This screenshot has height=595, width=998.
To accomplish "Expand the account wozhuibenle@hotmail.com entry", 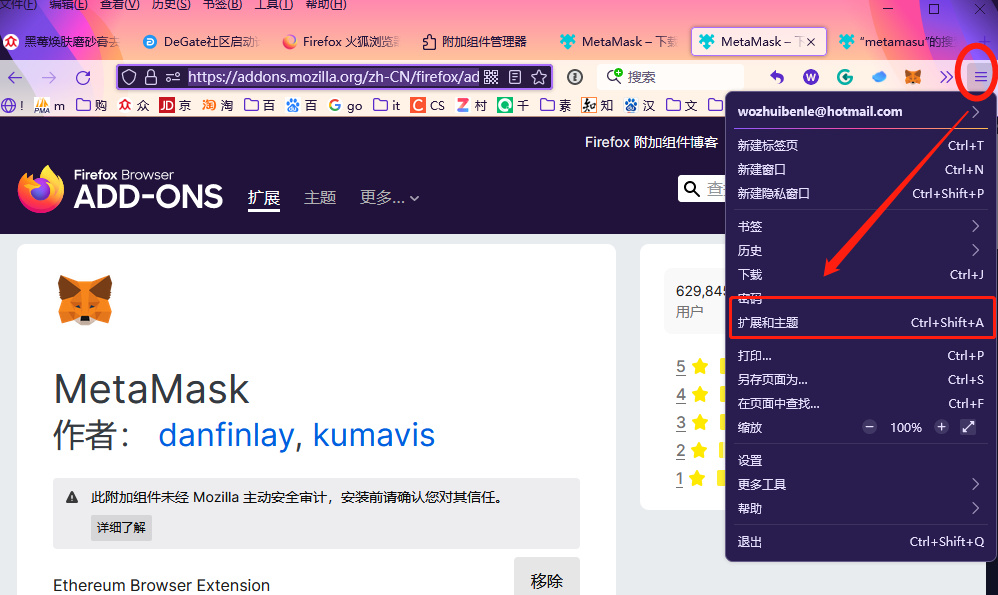I will (861, 111).
